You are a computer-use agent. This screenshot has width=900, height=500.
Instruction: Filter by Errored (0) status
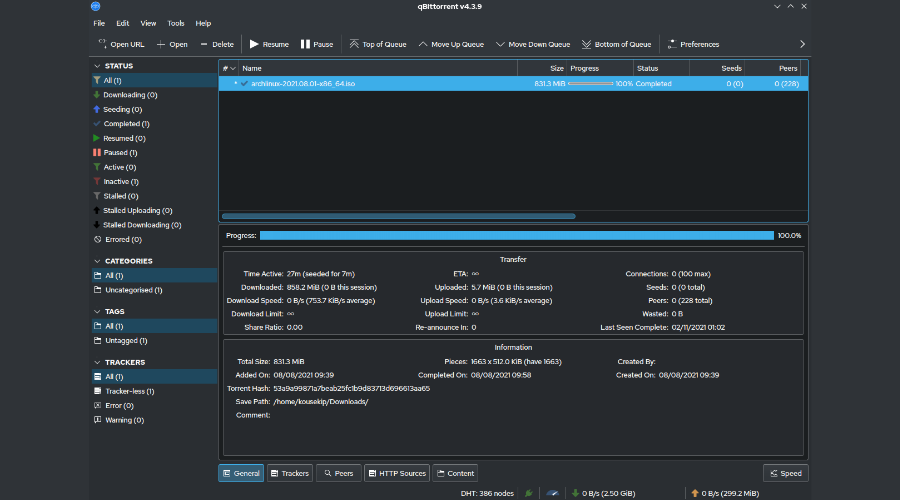point(154,239)
